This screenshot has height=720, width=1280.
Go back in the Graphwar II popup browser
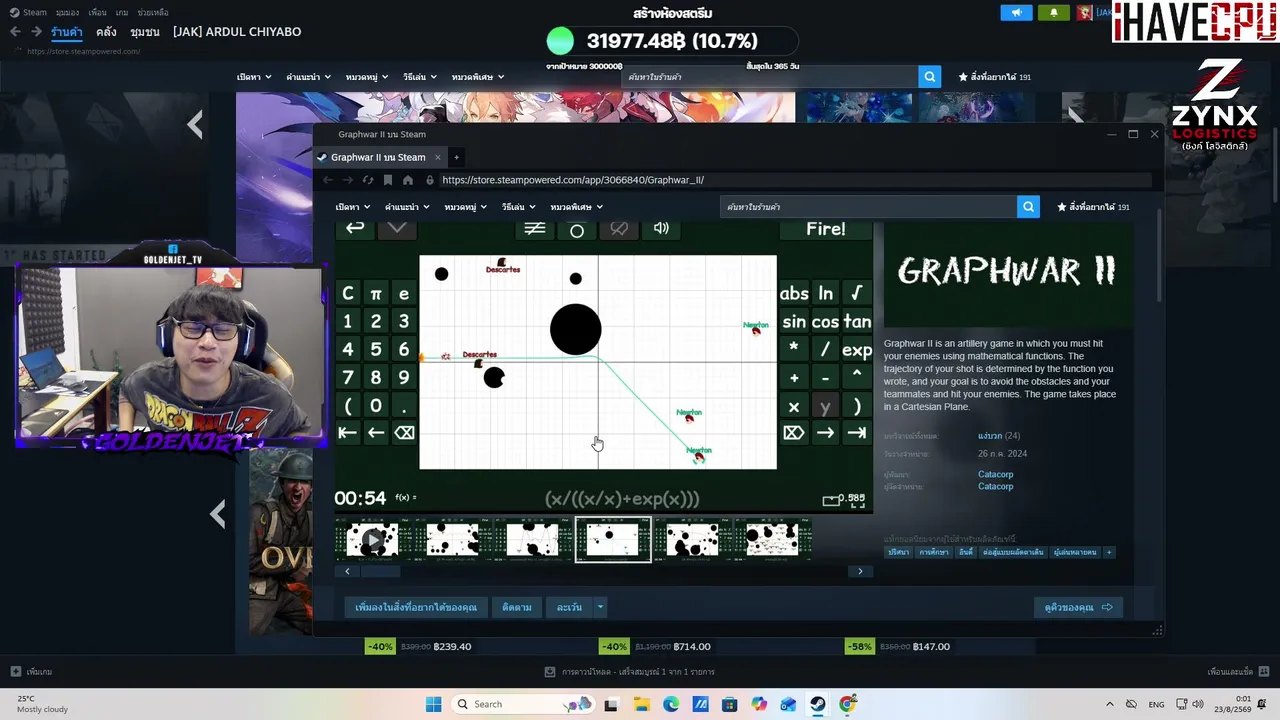point(327,180)
